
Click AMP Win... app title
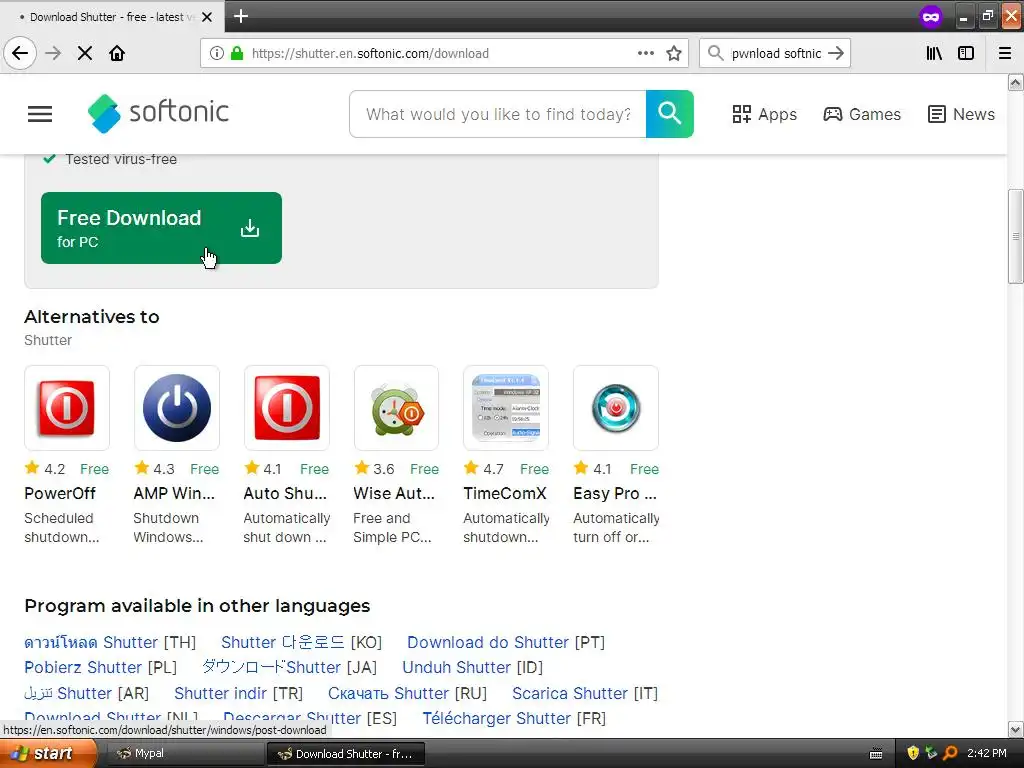(x=174, y=494)
